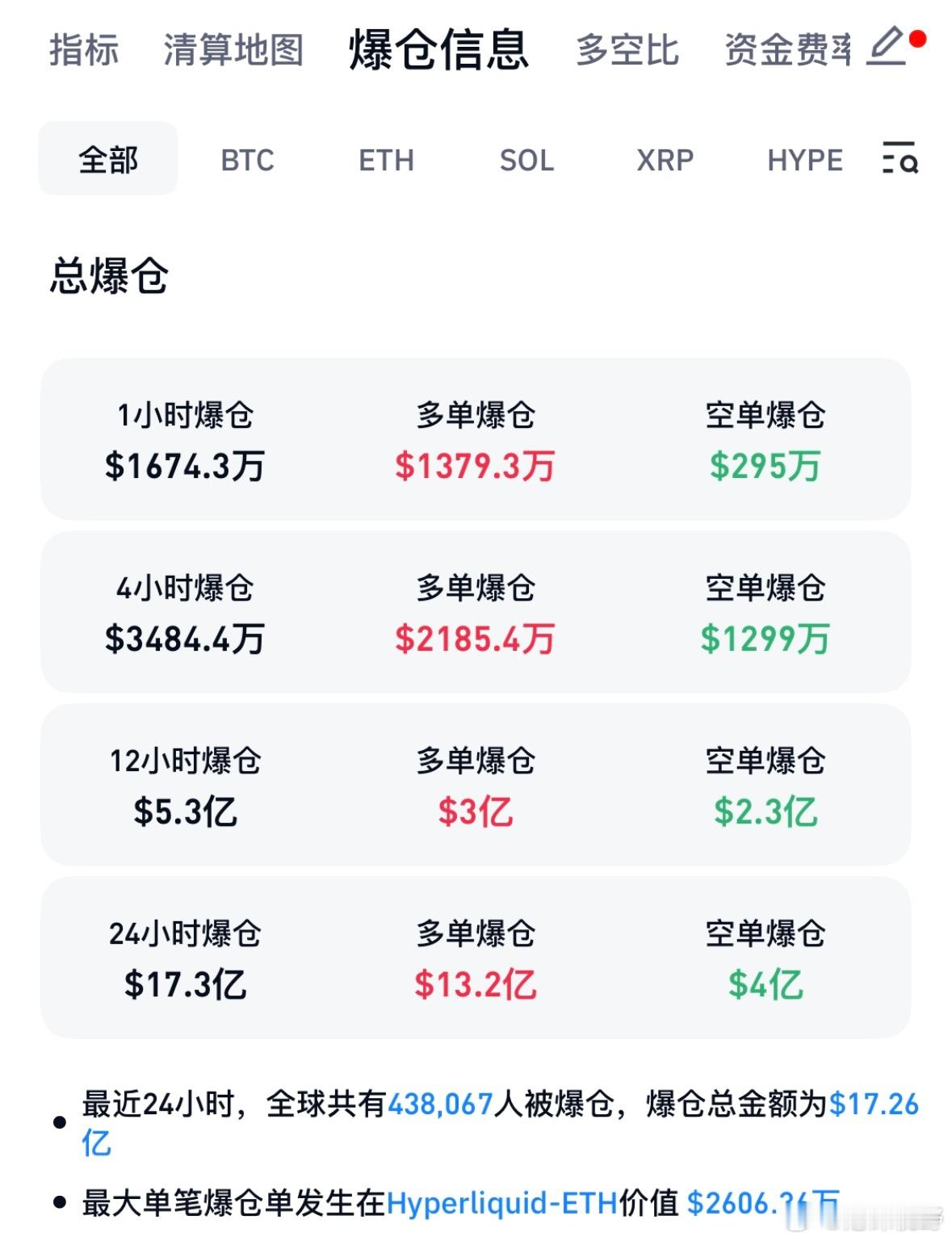
Task: Open the coin search list icon
Action: pyautogui.click(x=900, y=158)
